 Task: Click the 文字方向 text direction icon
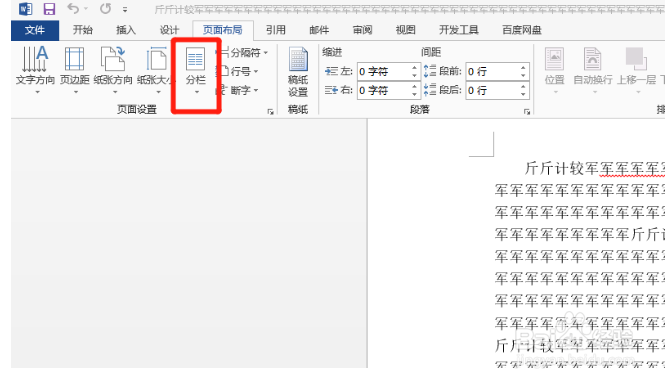click(x=35, y=59)
